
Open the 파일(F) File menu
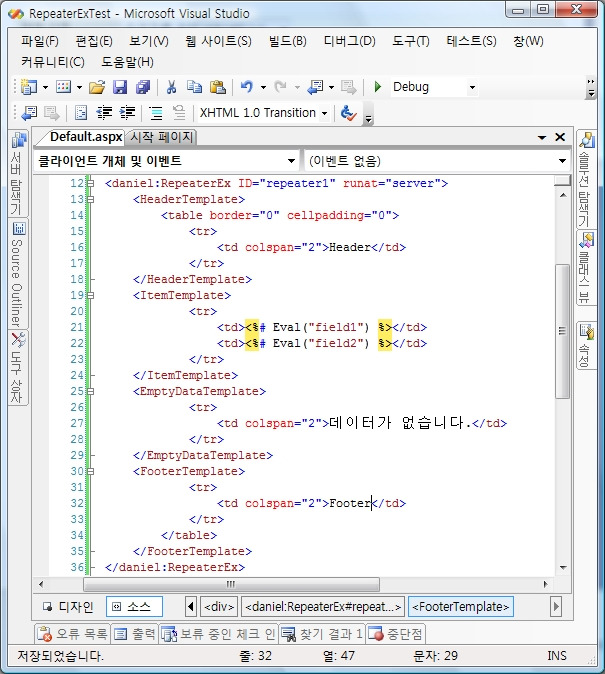coord(40,41)
